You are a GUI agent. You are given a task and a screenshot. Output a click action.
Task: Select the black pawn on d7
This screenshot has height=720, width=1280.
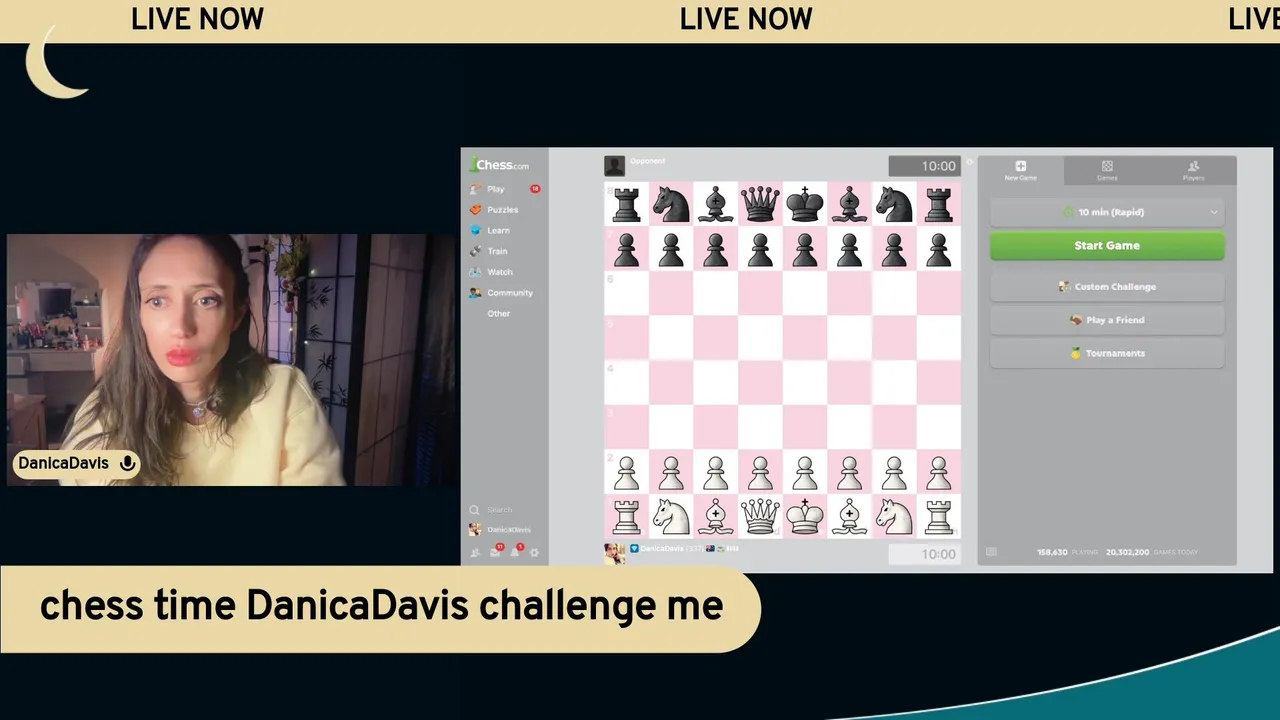(760, 249)
